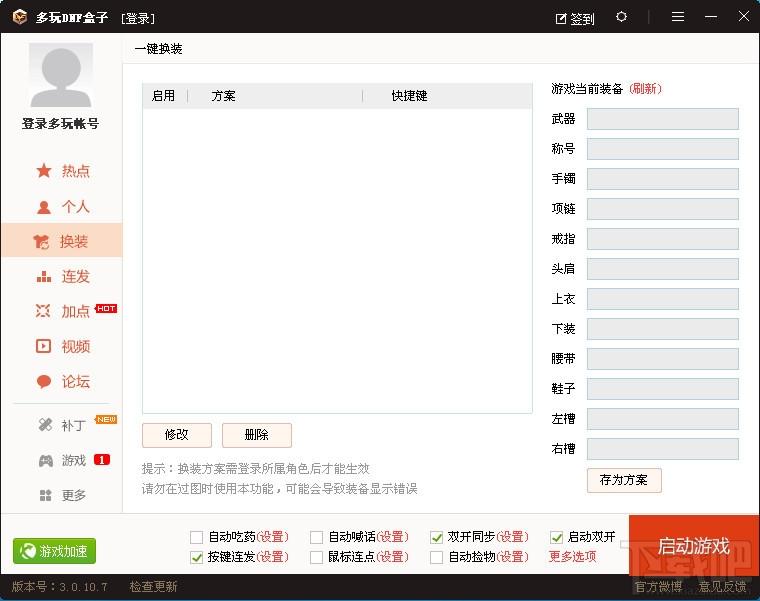The image size is (760, 601).
Task: Click the red 启动游戏 button
Action: (694, 546)
